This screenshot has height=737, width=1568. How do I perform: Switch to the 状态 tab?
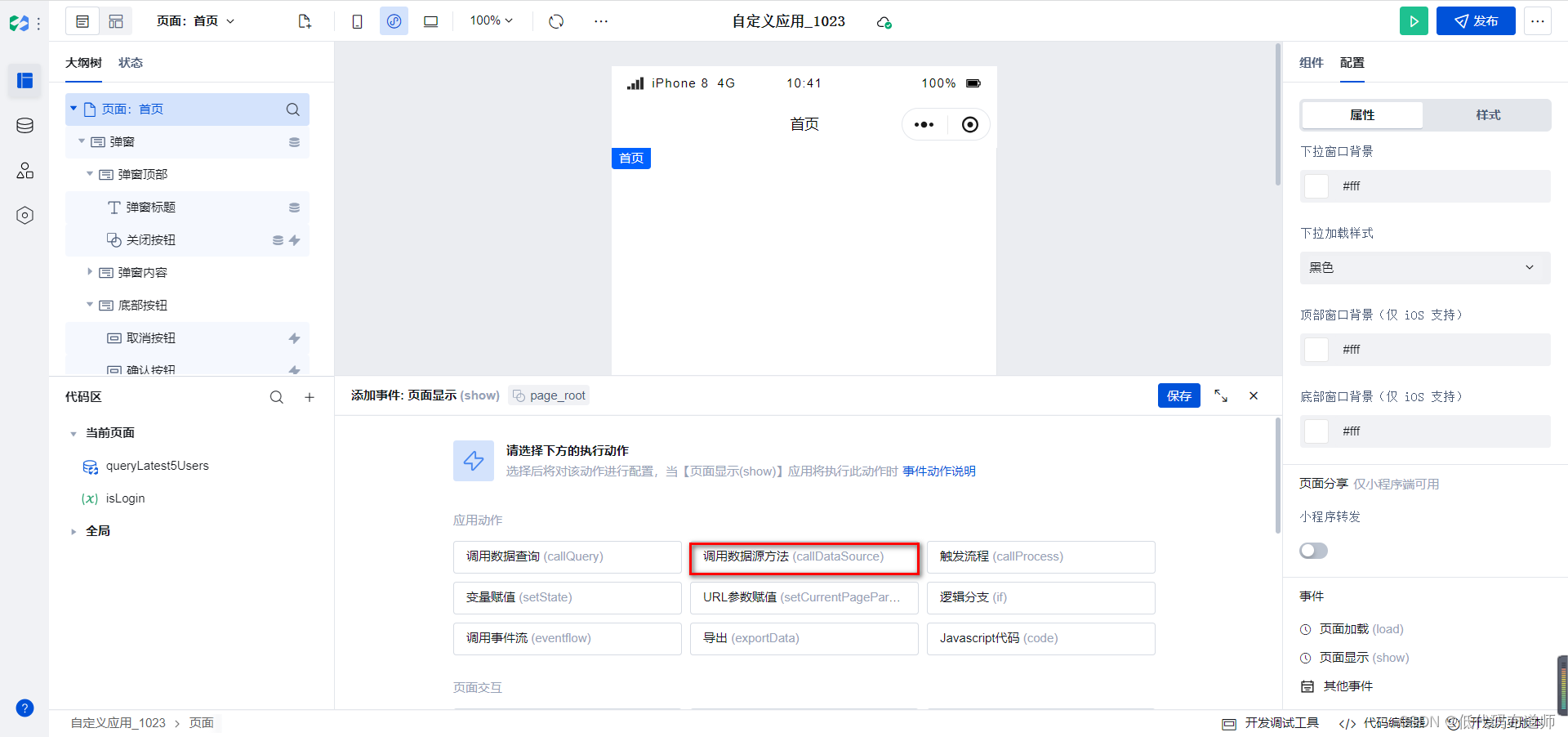pyautogui.click(x=131, y=63)
